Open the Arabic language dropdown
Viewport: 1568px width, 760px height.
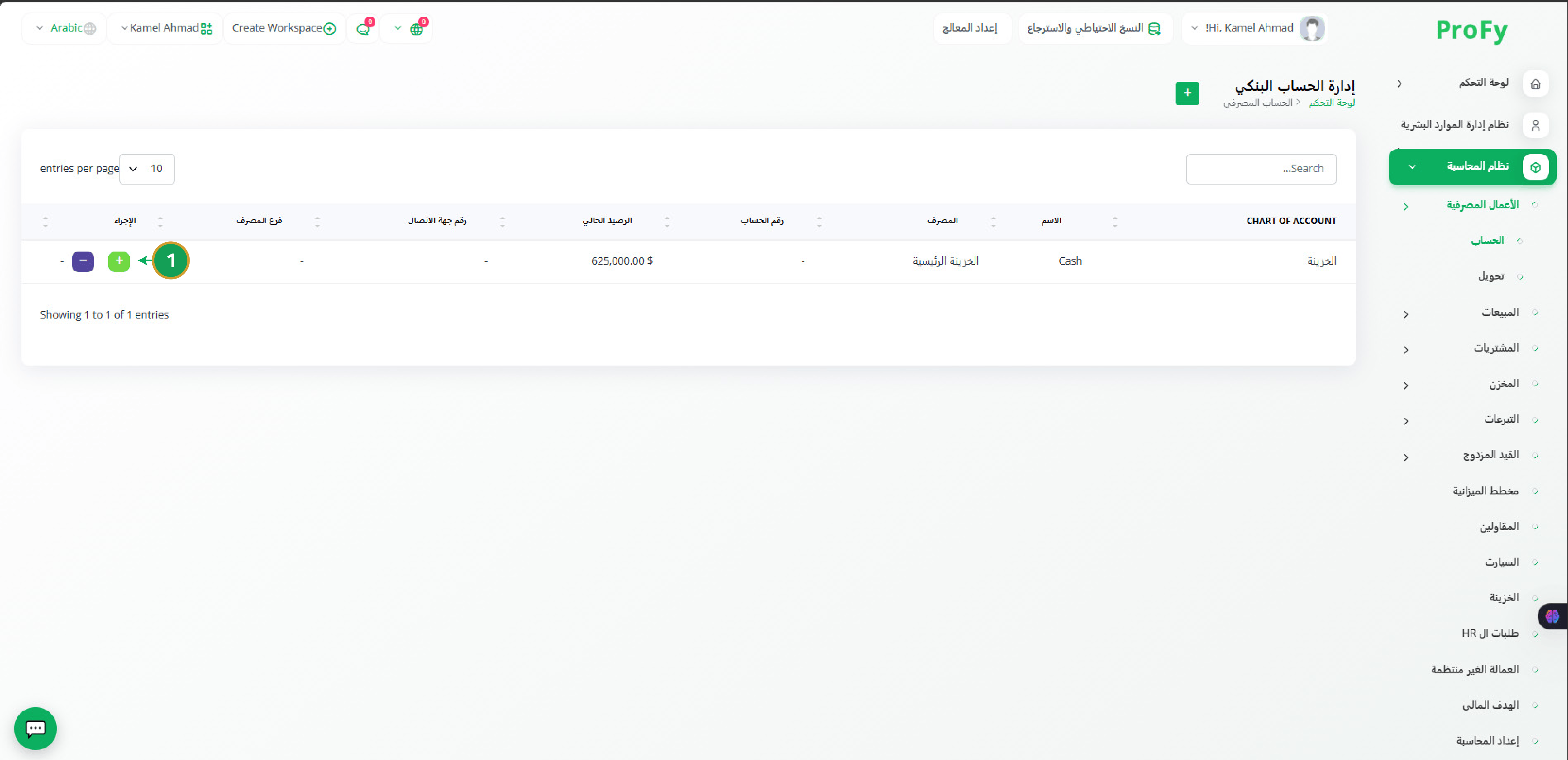click(65, 29)
